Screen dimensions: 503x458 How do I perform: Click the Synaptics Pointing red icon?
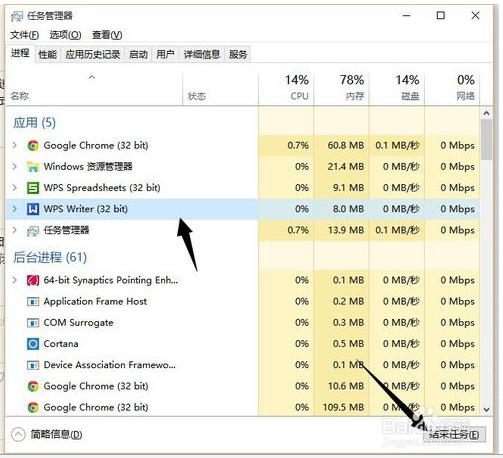33,280
